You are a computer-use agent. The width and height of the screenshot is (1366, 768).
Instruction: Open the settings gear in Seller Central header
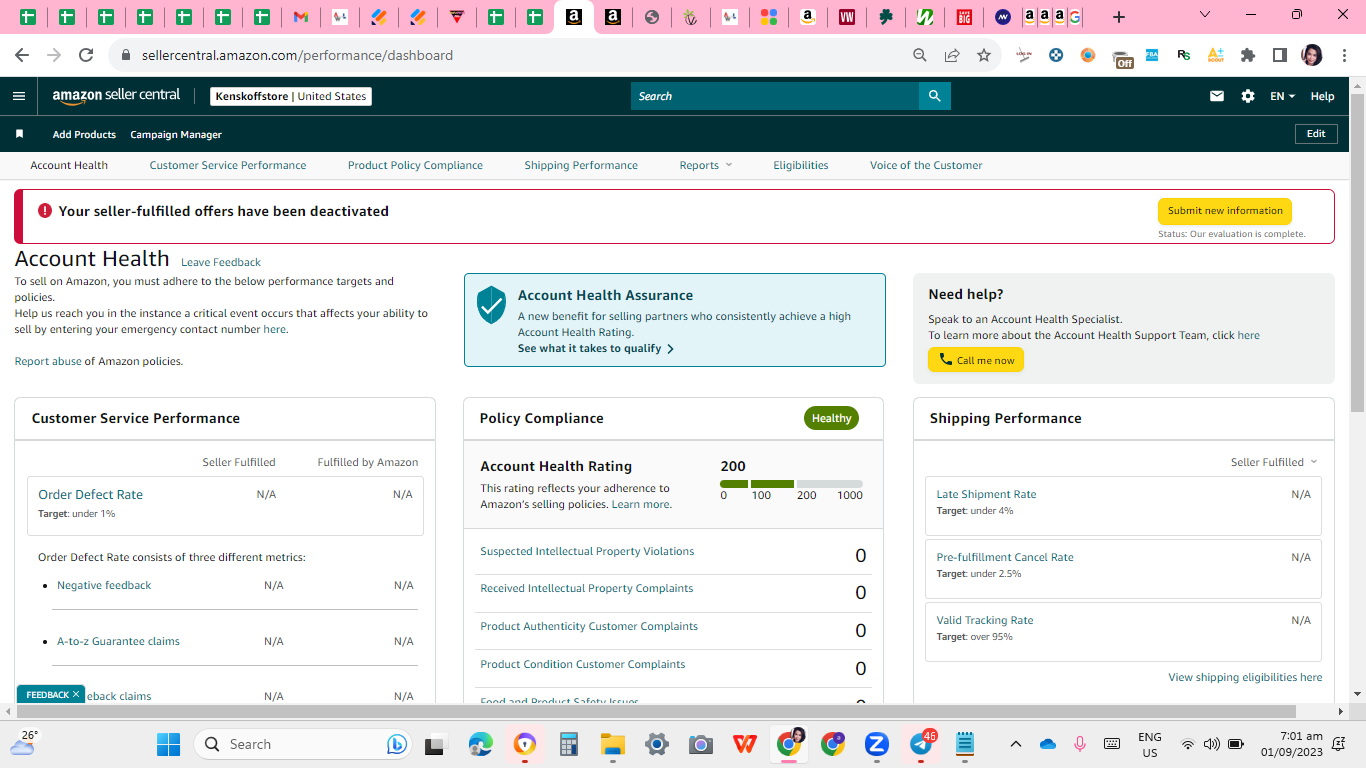click(1248, 96)
